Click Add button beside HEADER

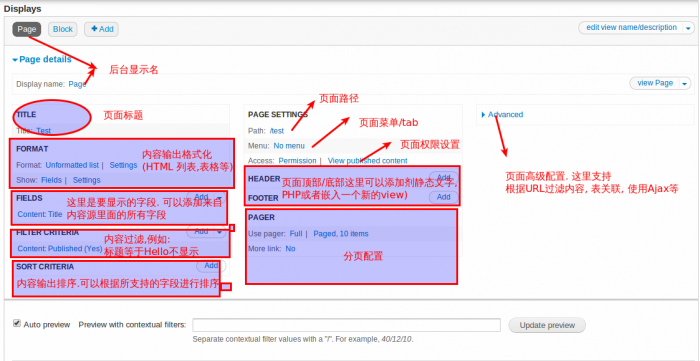(443, 177)
